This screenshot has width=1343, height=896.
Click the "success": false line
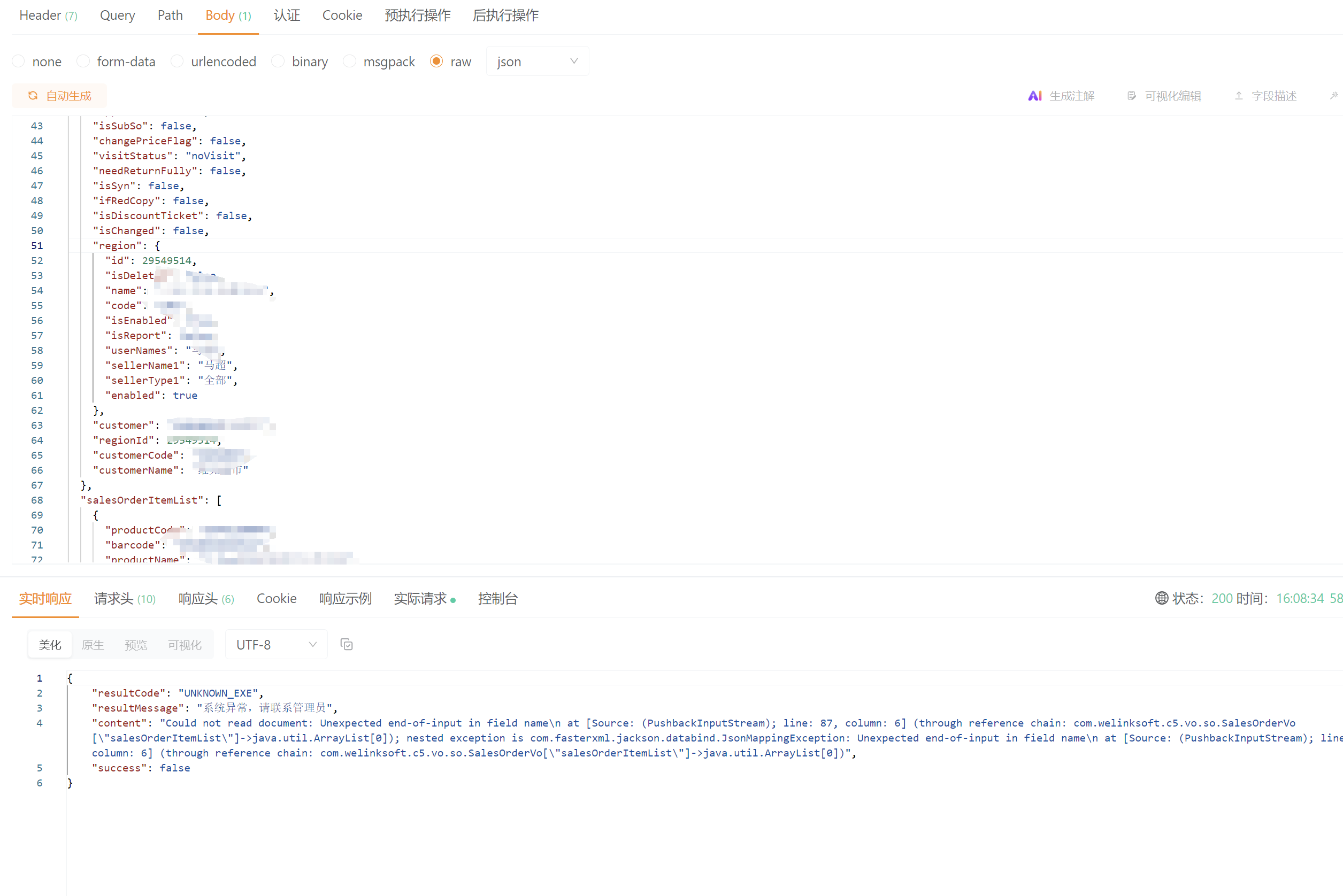click(141, 768)
